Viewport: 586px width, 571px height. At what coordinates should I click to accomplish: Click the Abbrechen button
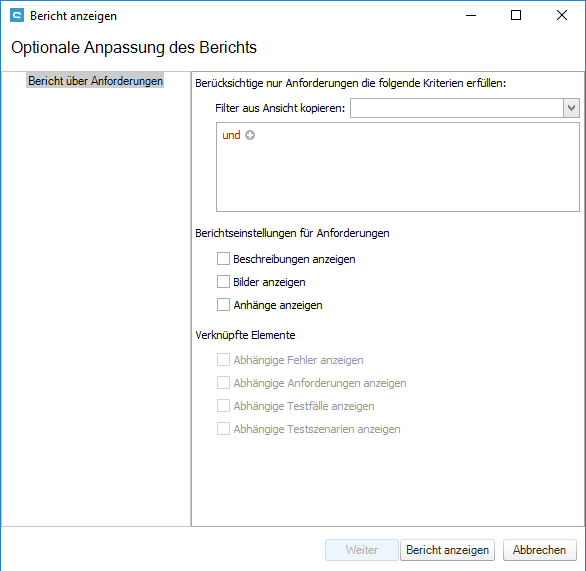(539, 550)
